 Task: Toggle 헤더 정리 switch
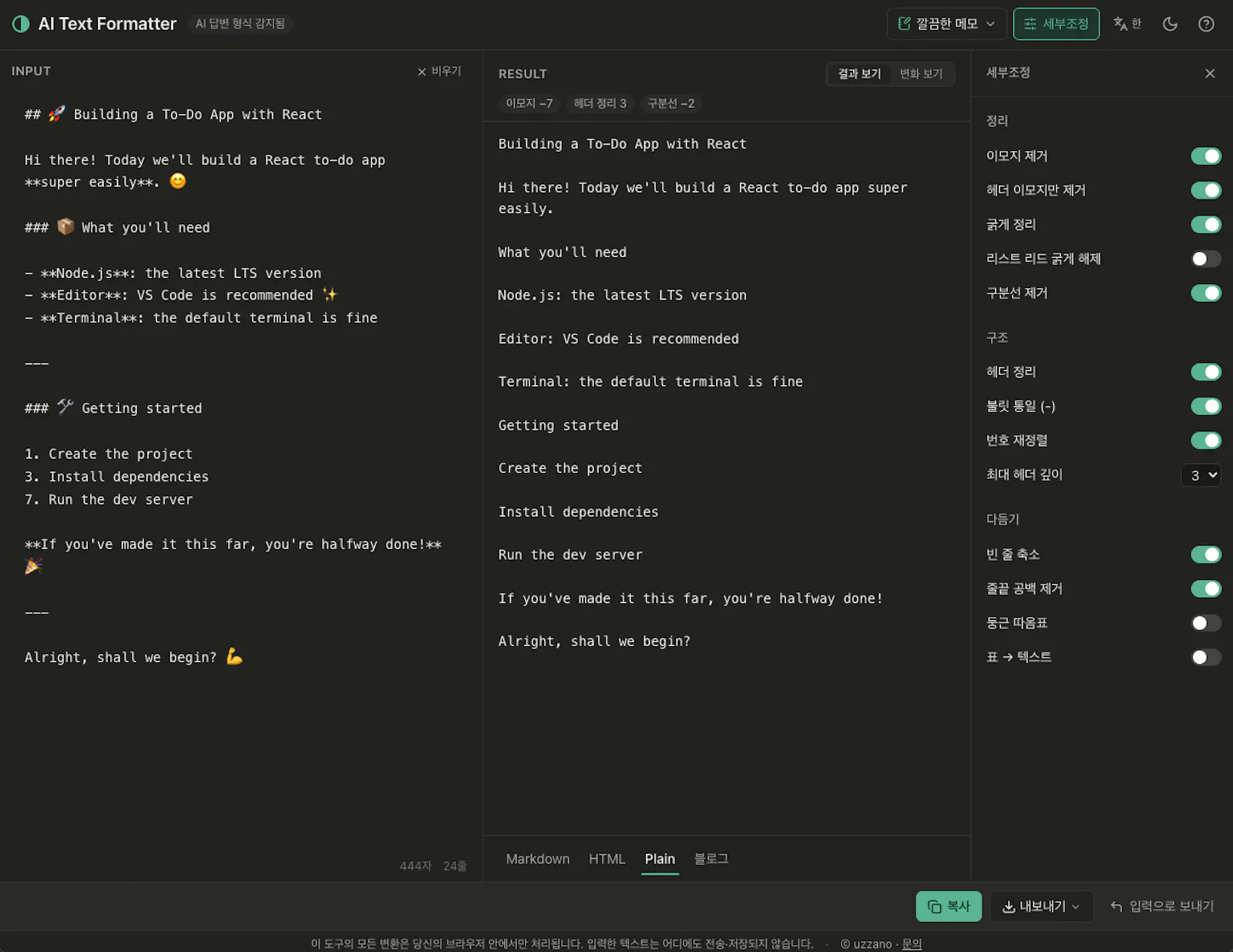coord(1206,372)
